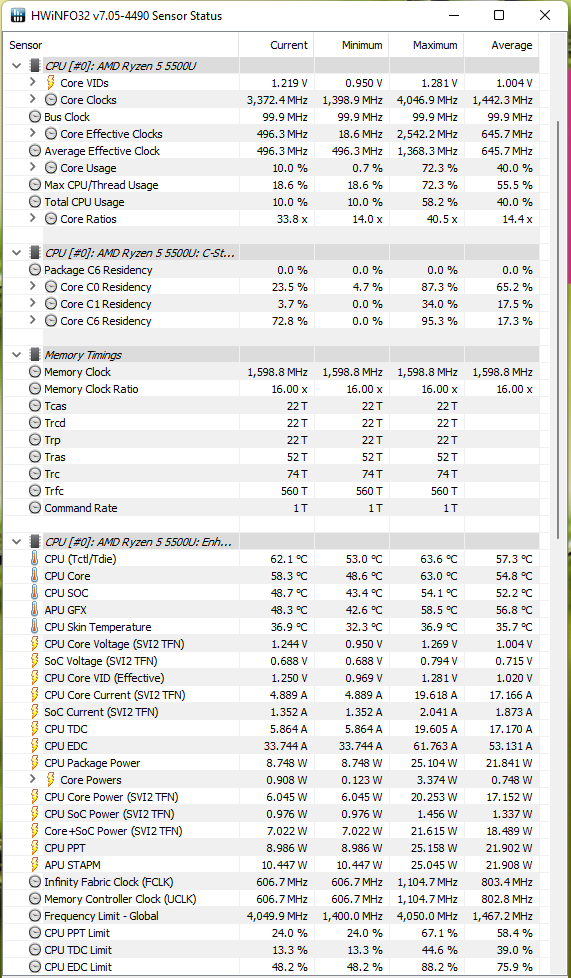
Task: Click the Minimum column header
Action: pyautogui.click(x=351, y=45)
